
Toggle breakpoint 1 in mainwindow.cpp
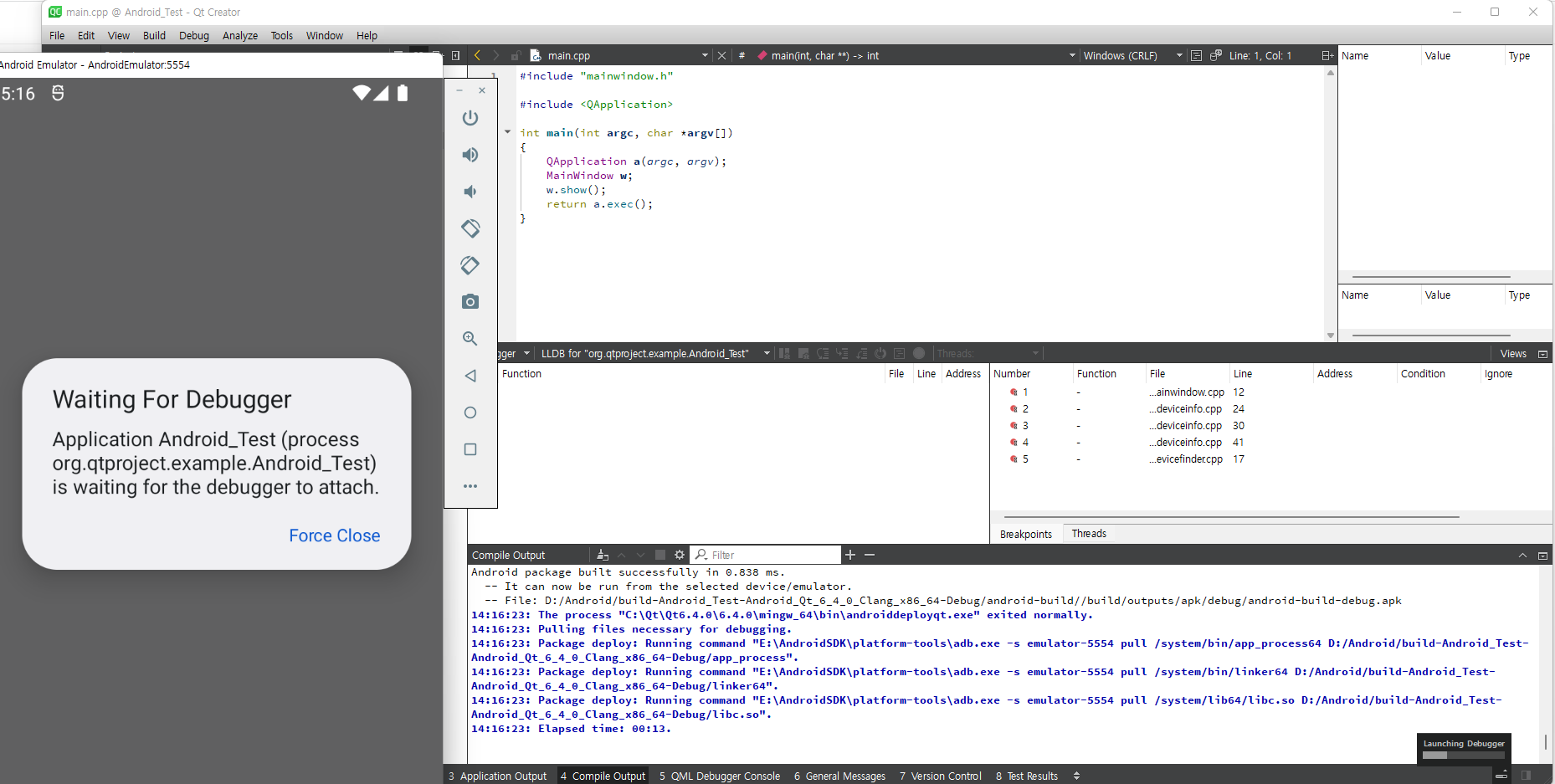[x=1014, y=392]
